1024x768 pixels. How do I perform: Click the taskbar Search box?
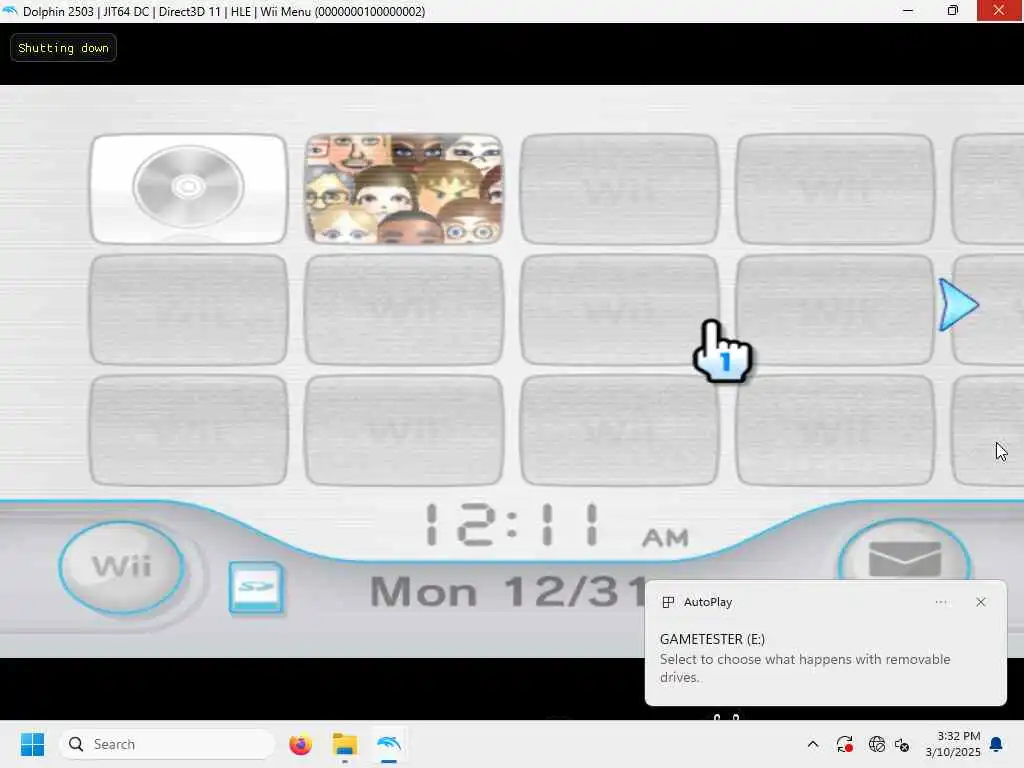pyautogui.click(x=167, y=744)
